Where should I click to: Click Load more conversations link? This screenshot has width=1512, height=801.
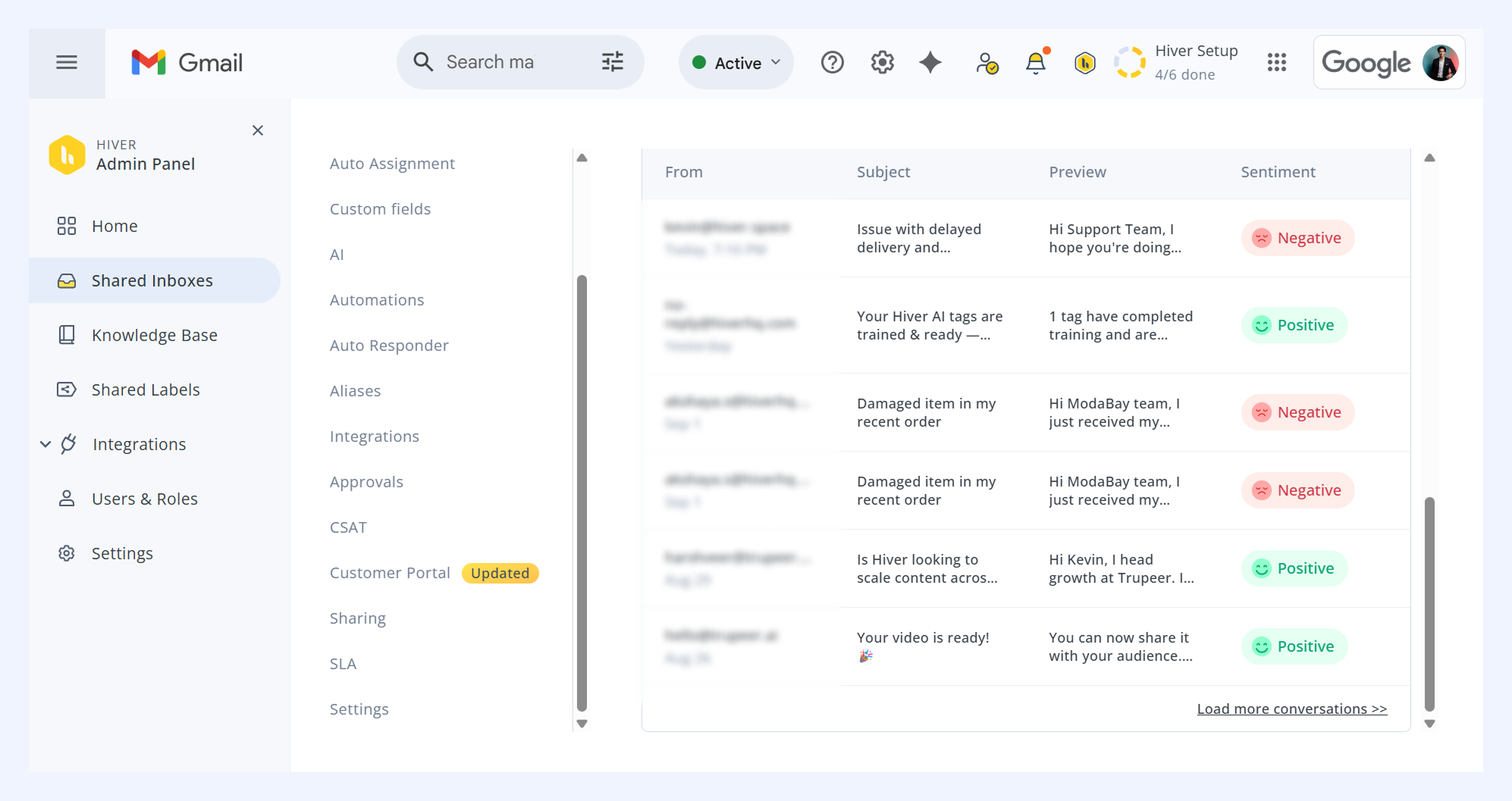pyautogui.click(x=1292, y=709)
